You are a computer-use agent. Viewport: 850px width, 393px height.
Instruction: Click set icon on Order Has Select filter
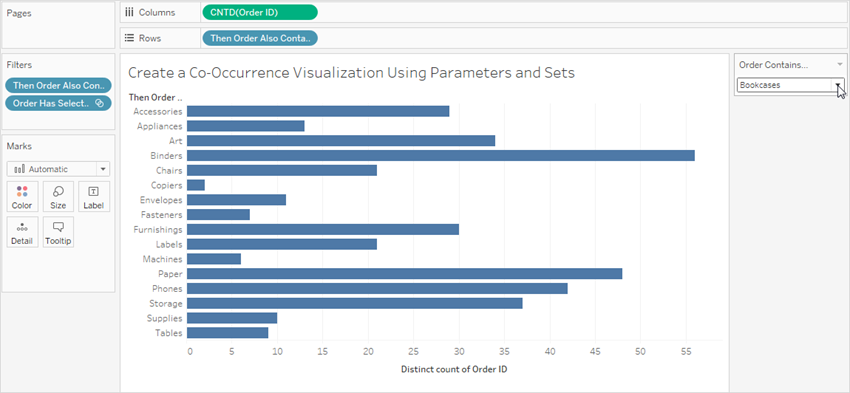point(99,104)
